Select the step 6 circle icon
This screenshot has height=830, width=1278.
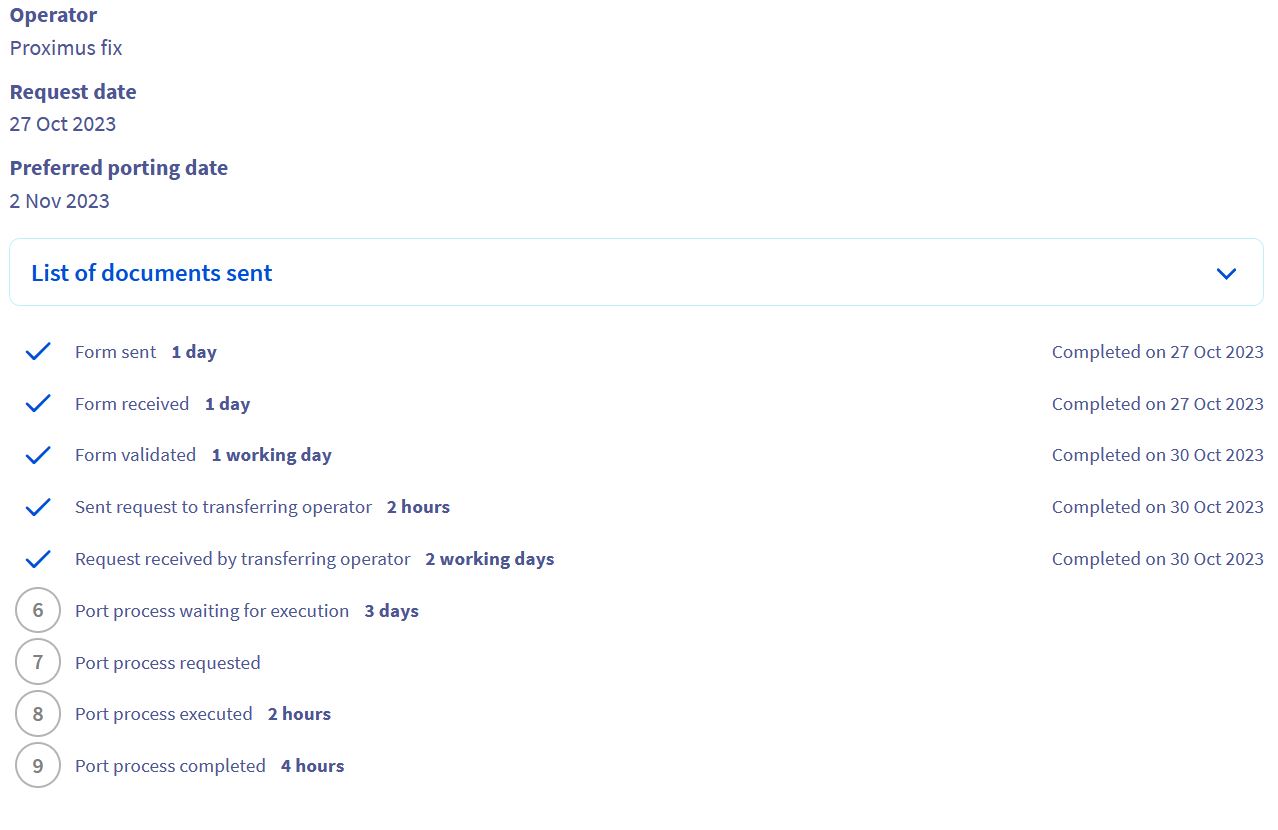tap(38, 611)
